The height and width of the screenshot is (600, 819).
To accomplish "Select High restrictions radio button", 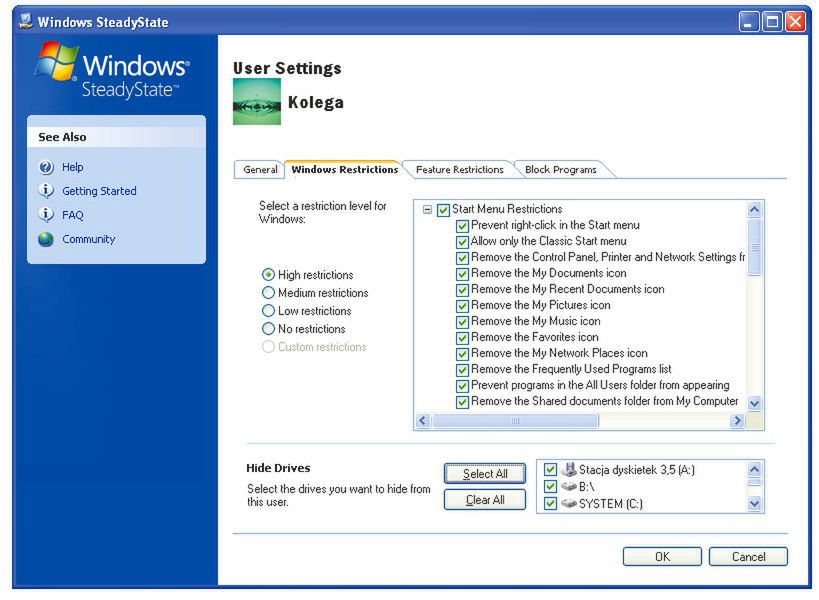I will coord(268,275).
